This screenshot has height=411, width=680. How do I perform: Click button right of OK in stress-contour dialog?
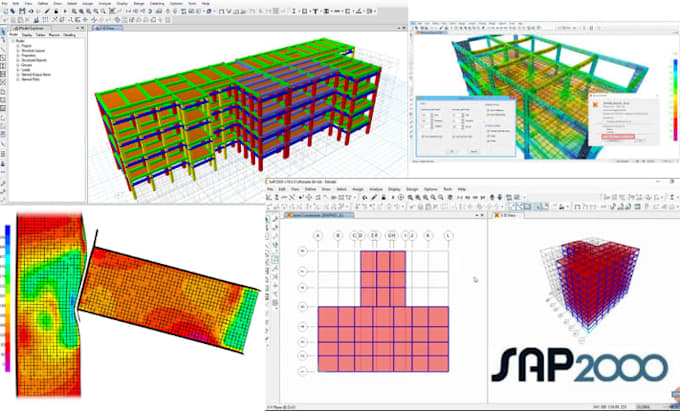[x=474, y=151]
